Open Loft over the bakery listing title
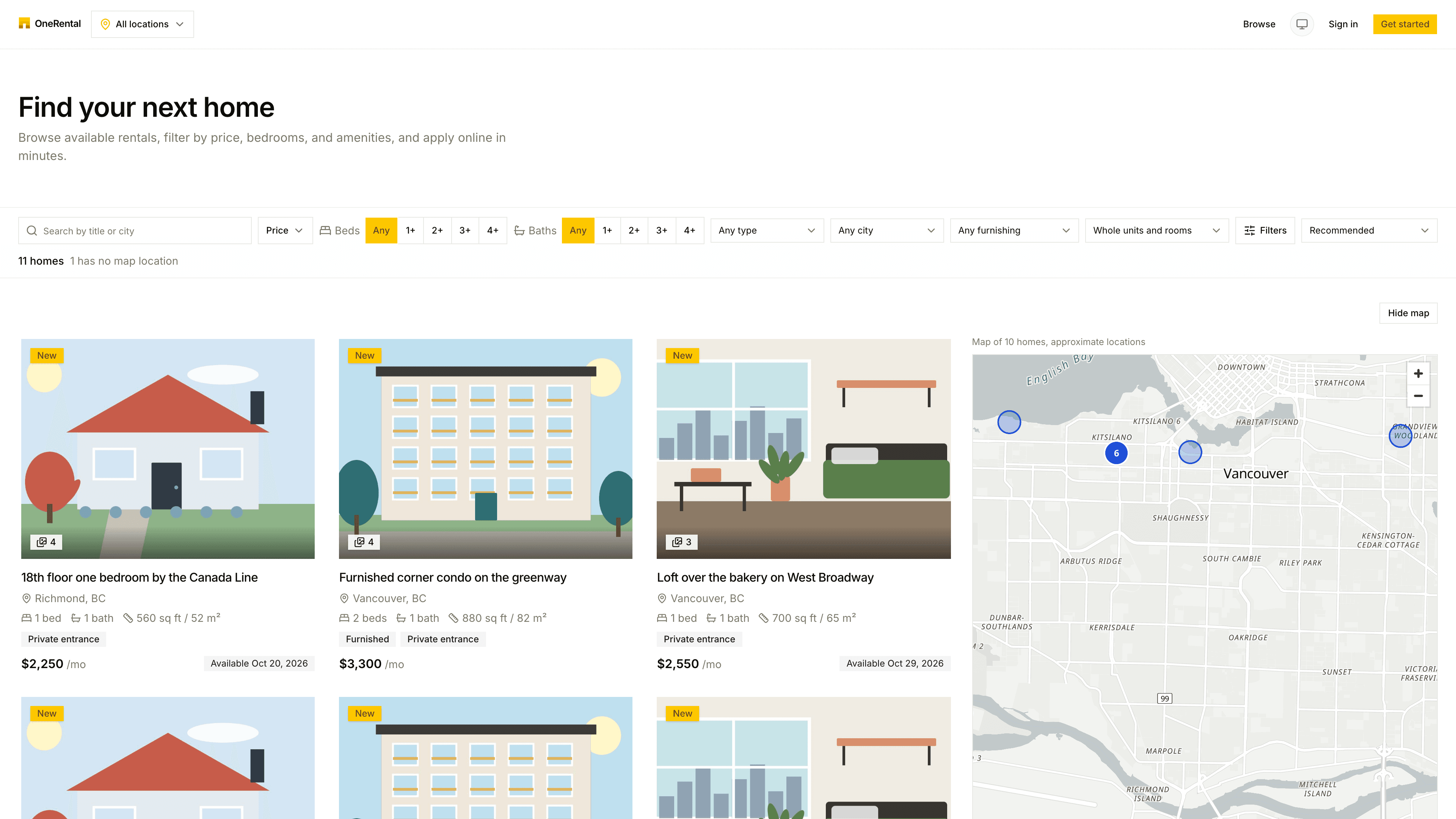Viewport: 1456px width, 819px height. [765, 577]
